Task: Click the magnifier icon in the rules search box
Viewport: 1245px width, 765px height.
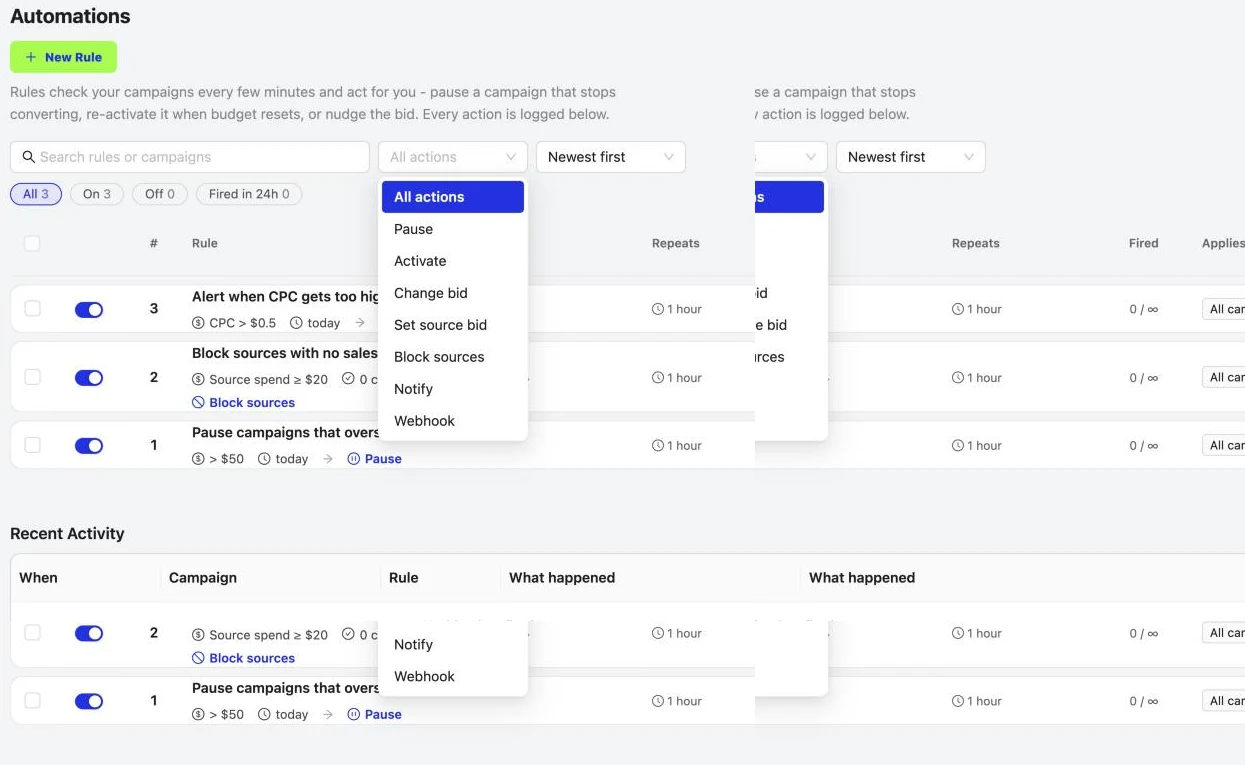Action: tap(29, 157)
